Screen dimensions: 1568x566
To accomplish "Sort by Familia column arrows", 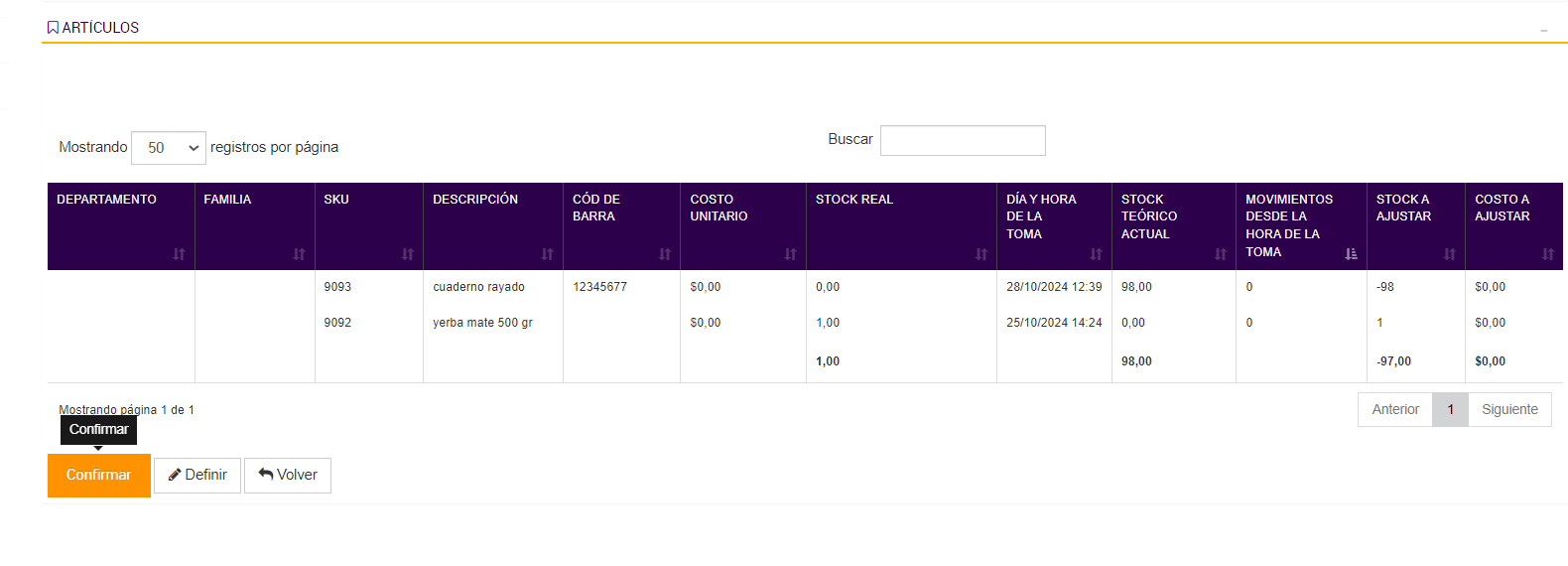I will tap(299, 254).
